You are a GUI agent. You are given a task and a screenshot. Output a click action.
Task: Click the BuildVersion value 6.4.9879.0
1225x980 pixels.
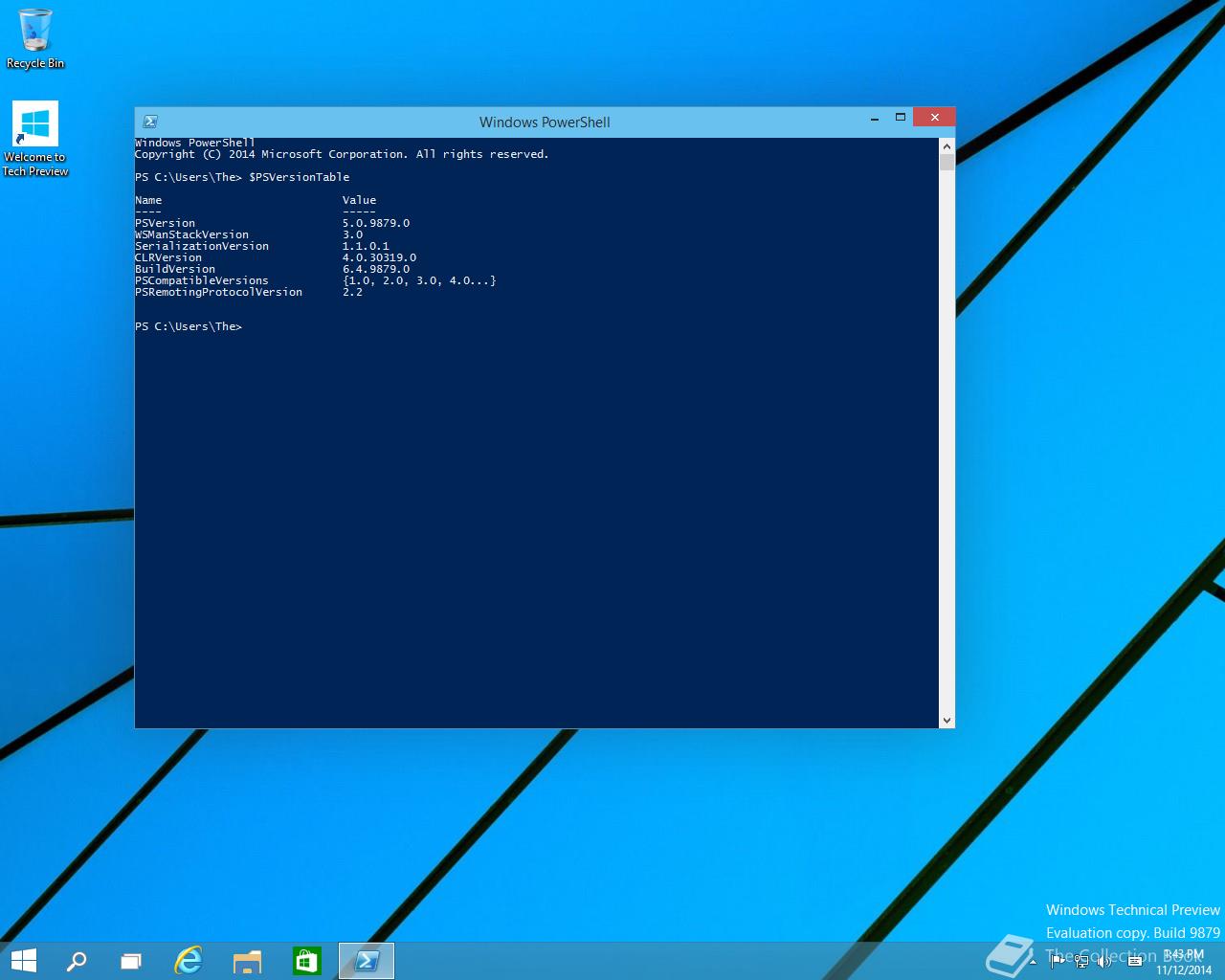[376, 269]
